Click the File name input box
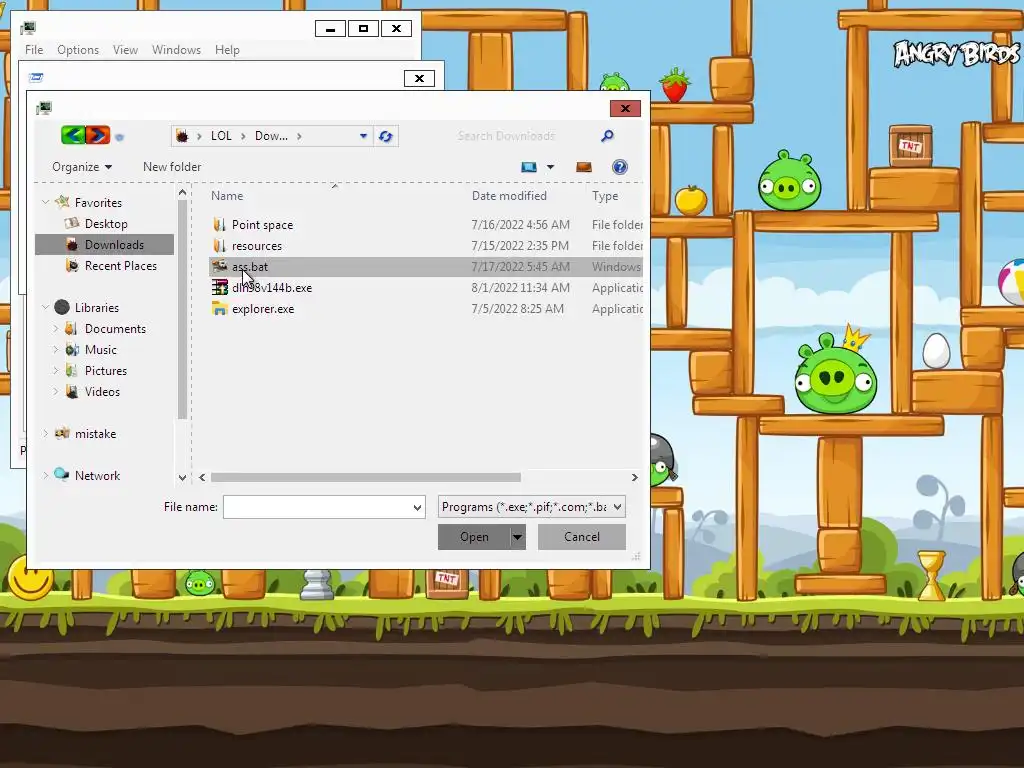1024x768 pixels. tap(317, 507)
